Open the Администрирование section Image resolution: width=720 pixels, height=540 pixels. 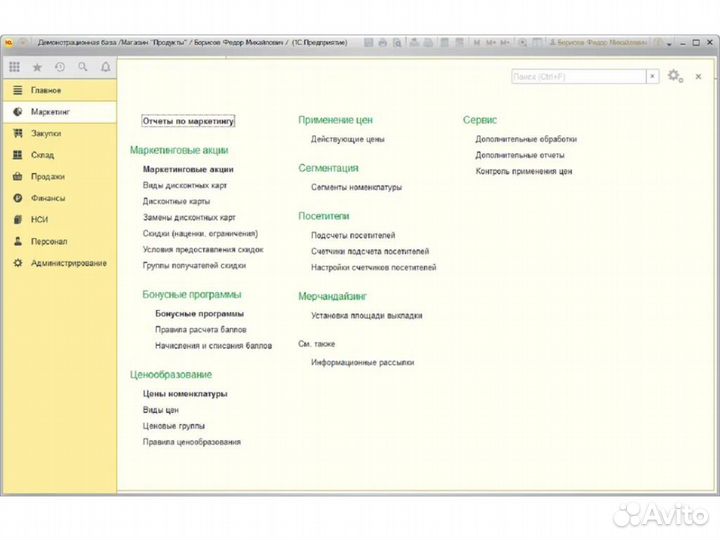68,262
